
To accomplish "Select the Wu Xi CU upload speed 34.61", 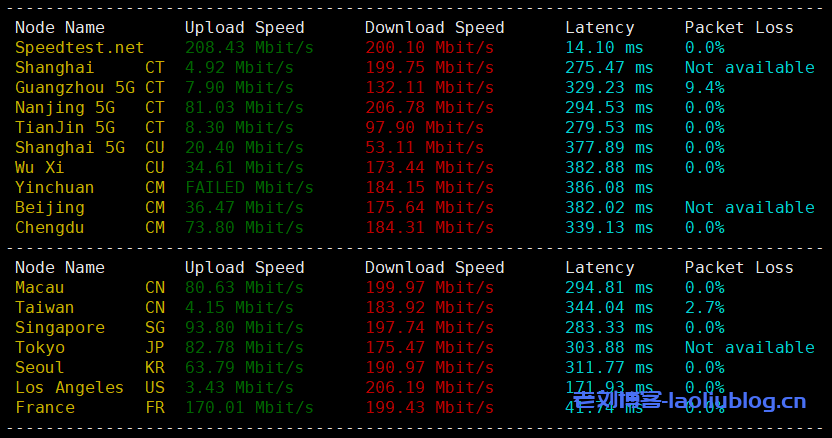I will pos(244,168).
